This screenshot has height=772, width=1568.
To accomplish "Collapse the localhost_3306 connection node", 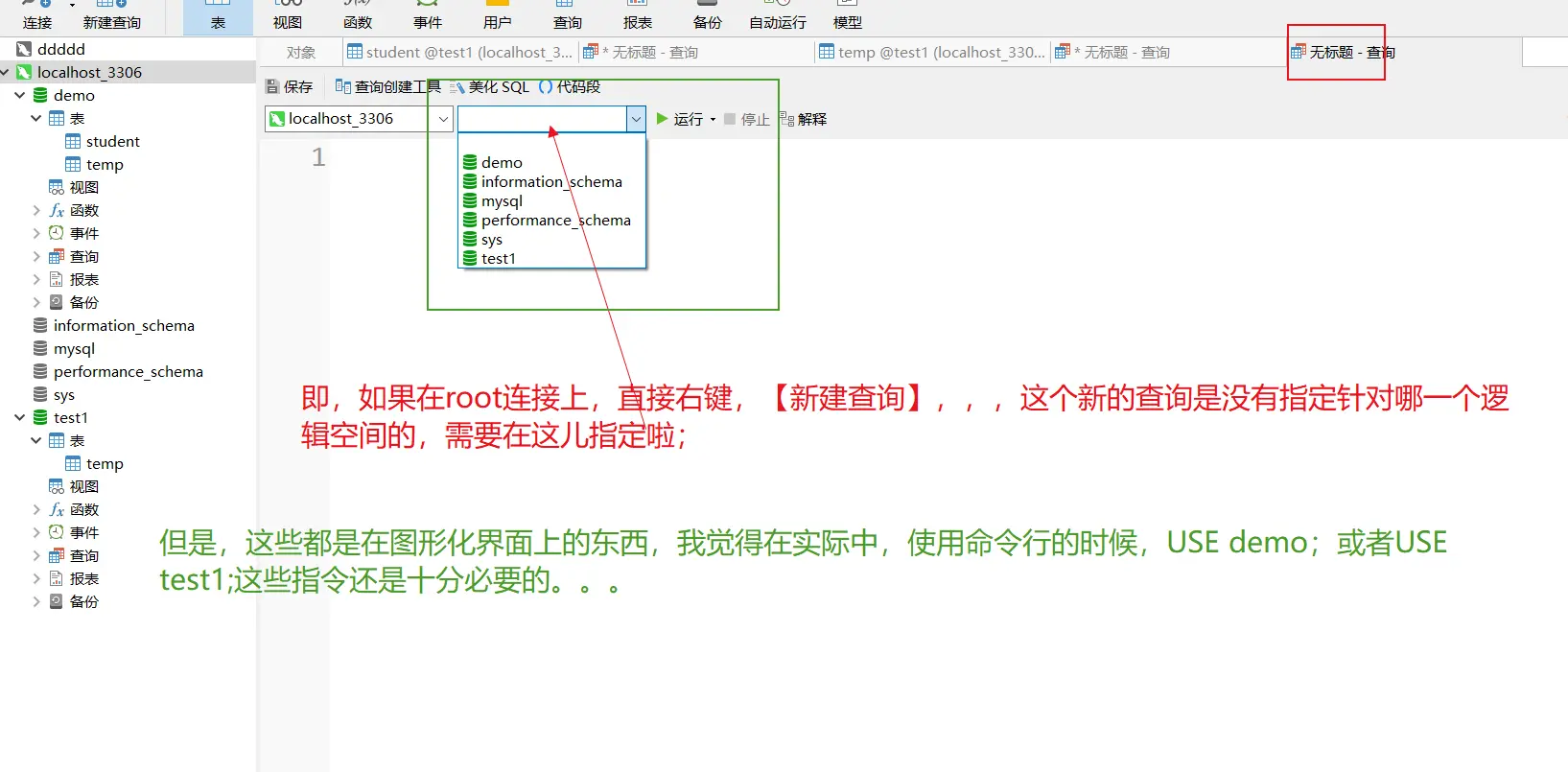I will coord(6,72).
